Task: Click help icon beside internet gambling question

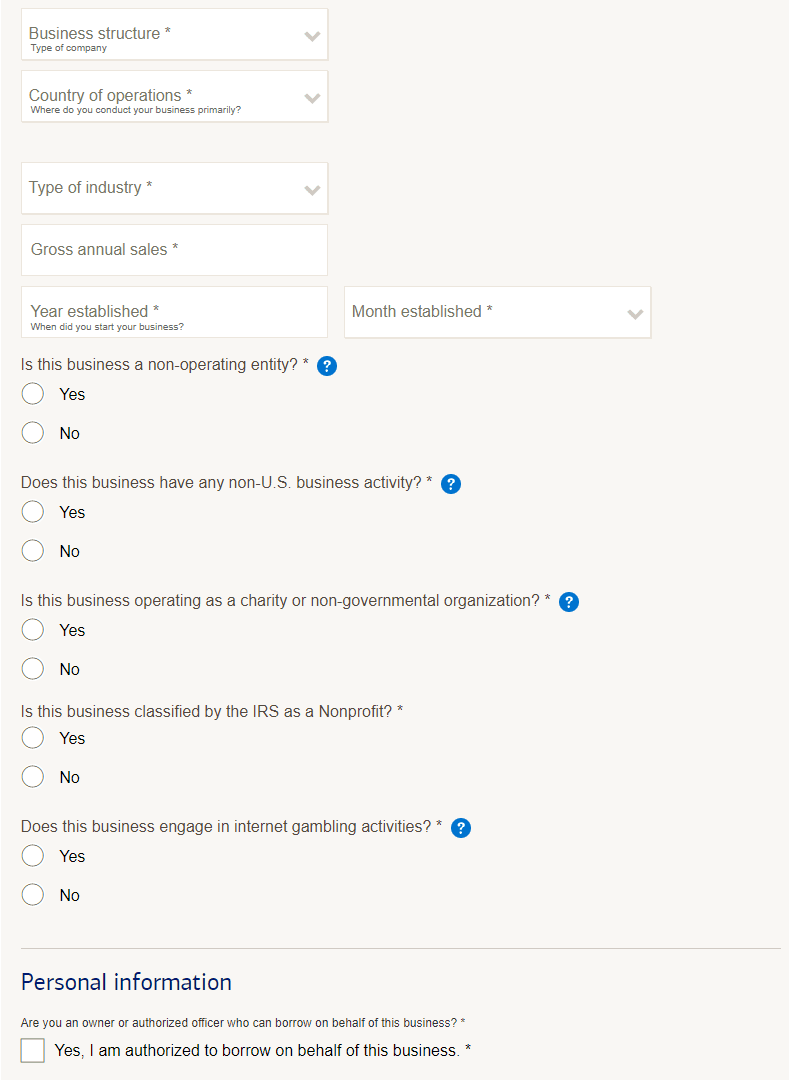Action: pyautogui.click(x=461, y=828)
